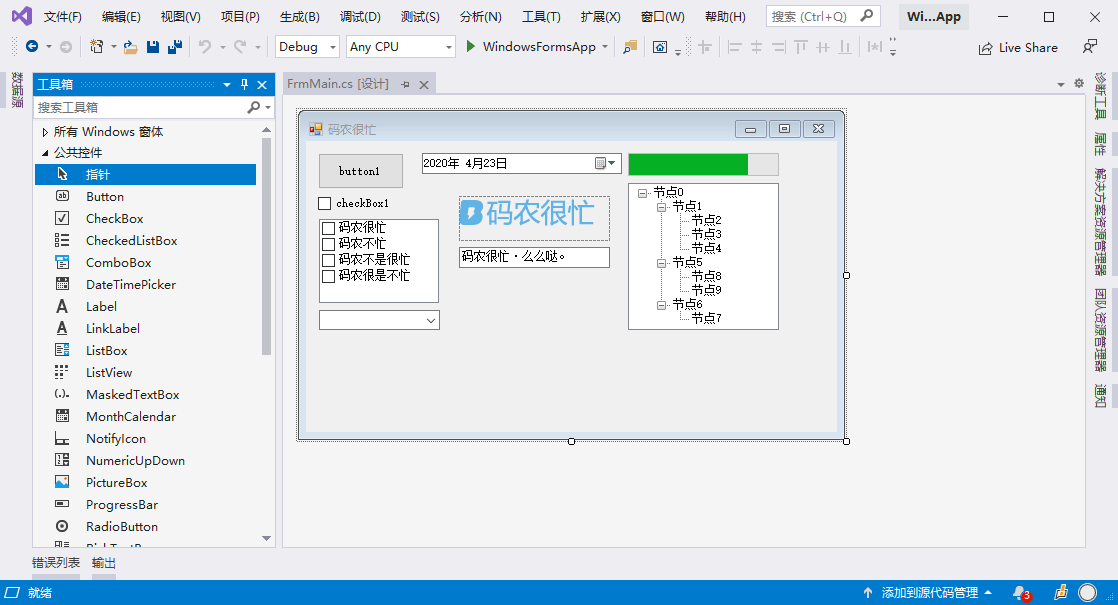Click the 搜索 (Ctrl+Q) search box

tap(823, 16)
